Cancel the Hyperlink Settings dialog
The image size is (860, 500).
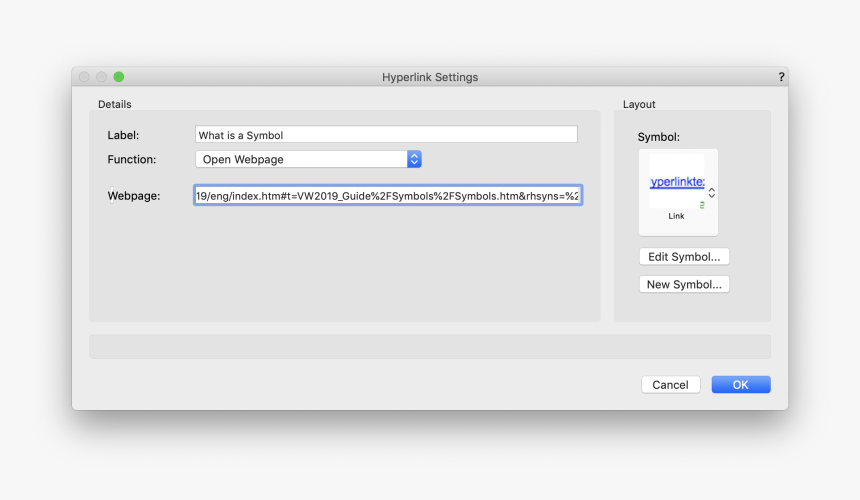pyautogui.click(x=670, y=385)
